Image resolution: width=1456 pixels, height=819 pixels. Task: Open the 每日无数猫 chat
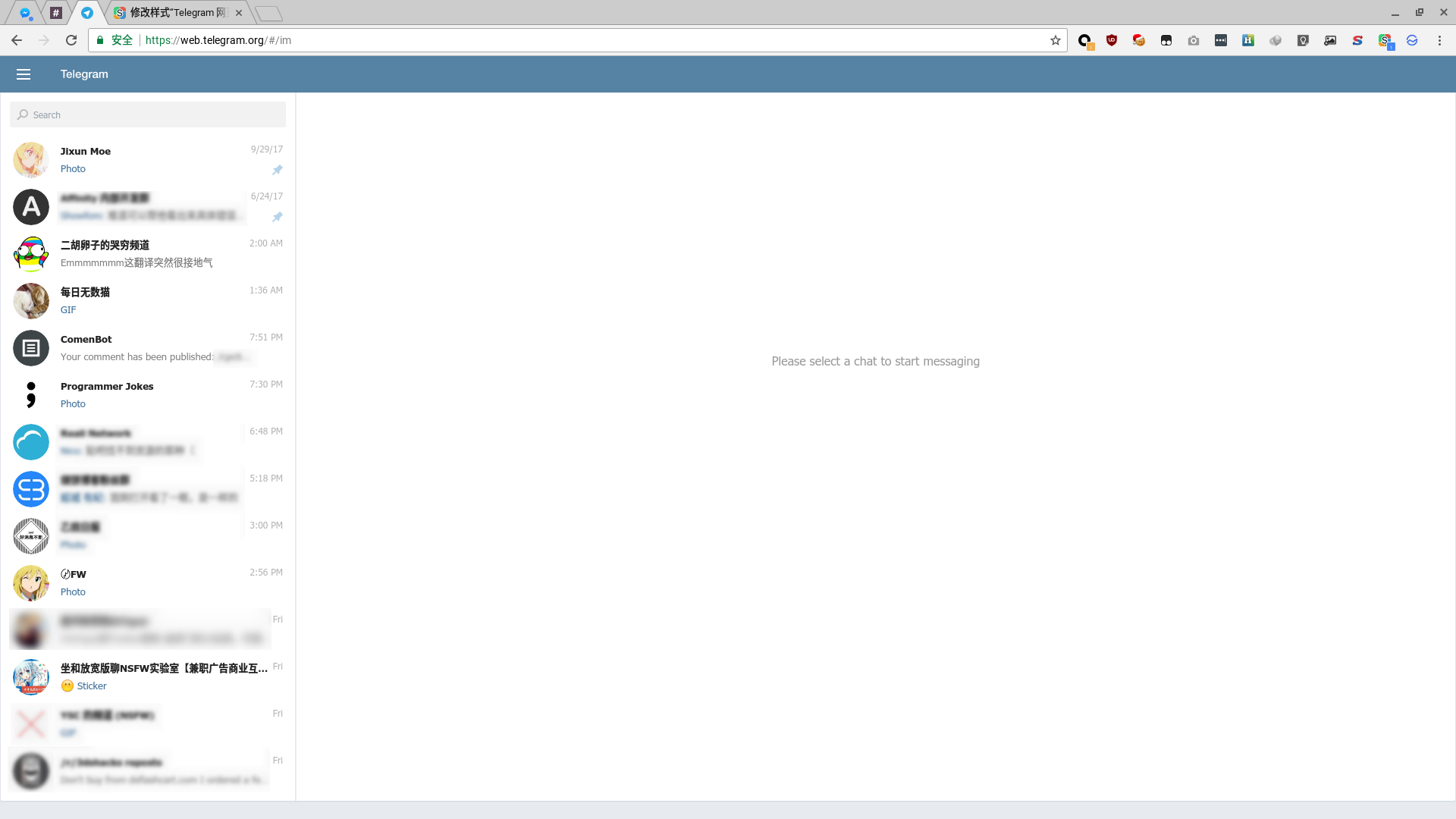pos(148,301)
